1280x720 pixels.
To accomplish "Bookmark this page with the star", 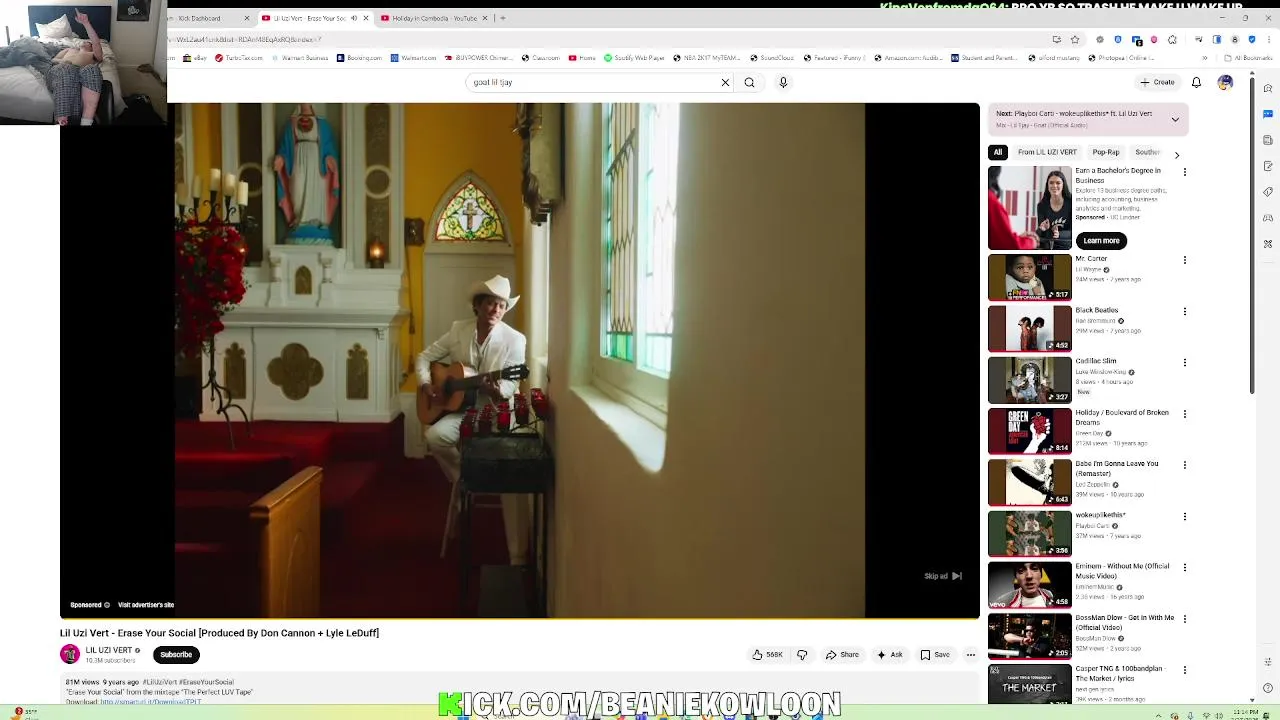I will point(1075,40).
